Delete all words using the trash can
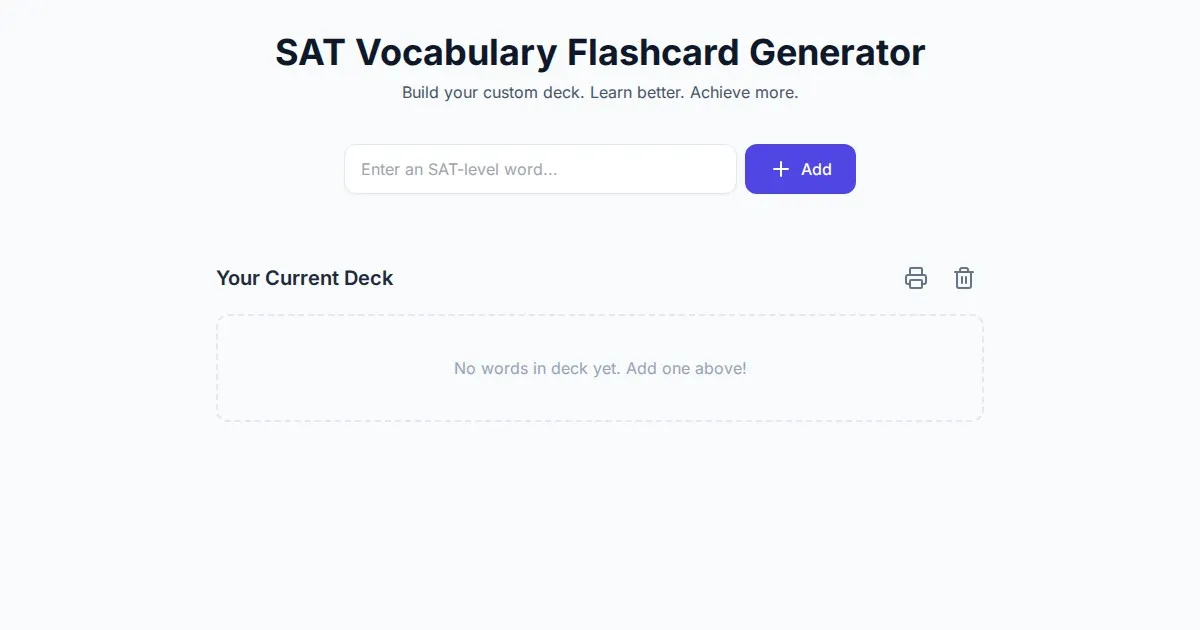This screenshot has width=1200, height=630. 964,278
